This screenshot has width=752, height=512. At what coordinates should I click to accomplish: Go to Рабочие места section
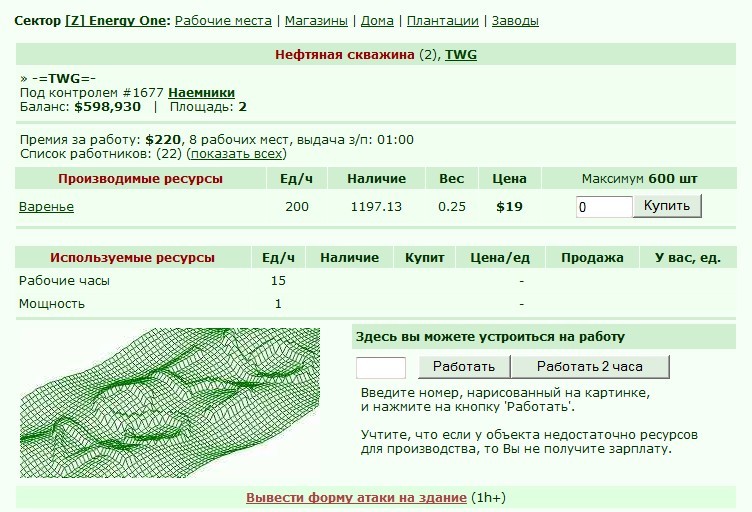click(223, 21)
